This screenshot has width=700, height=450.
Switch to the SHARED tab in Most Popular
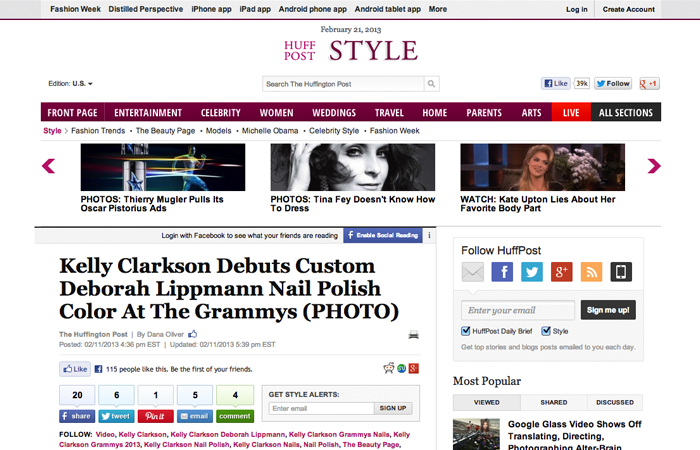coord(554,402)
